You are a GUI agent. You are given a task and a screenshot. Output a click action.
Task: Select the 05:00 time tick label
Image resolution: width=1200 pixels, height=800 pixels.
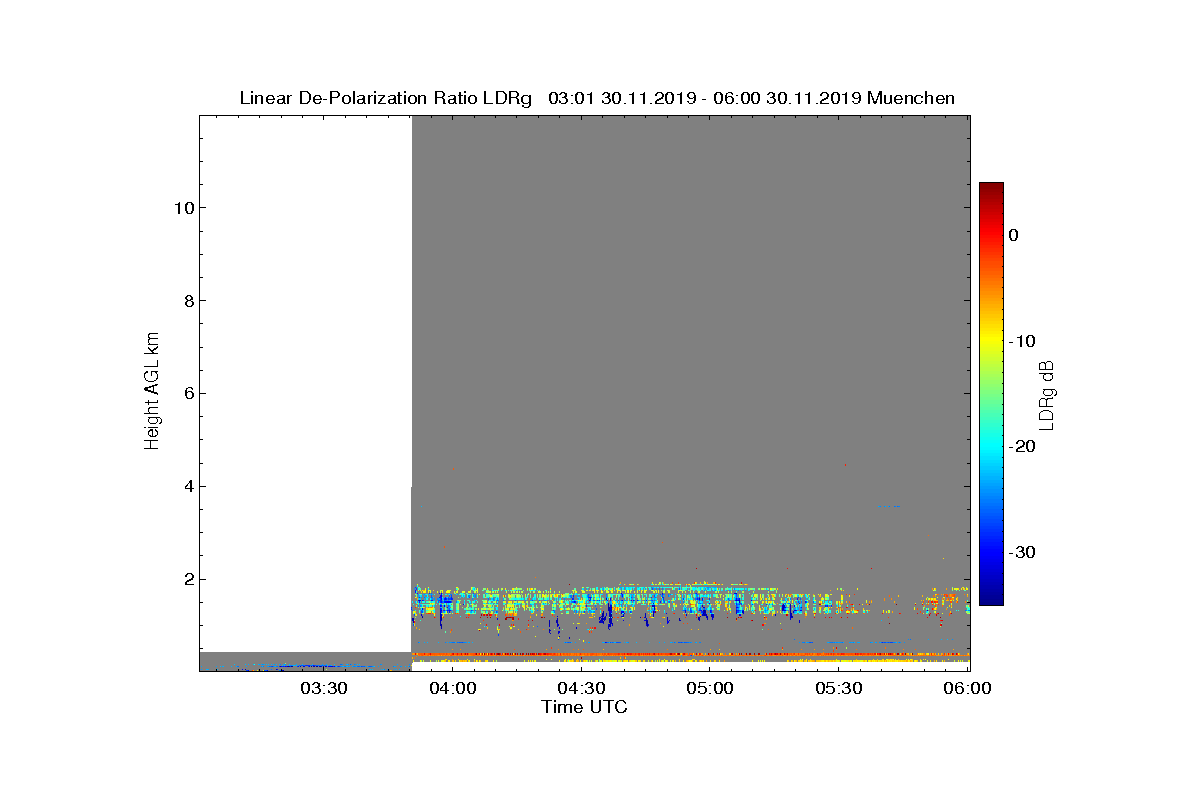712,688
